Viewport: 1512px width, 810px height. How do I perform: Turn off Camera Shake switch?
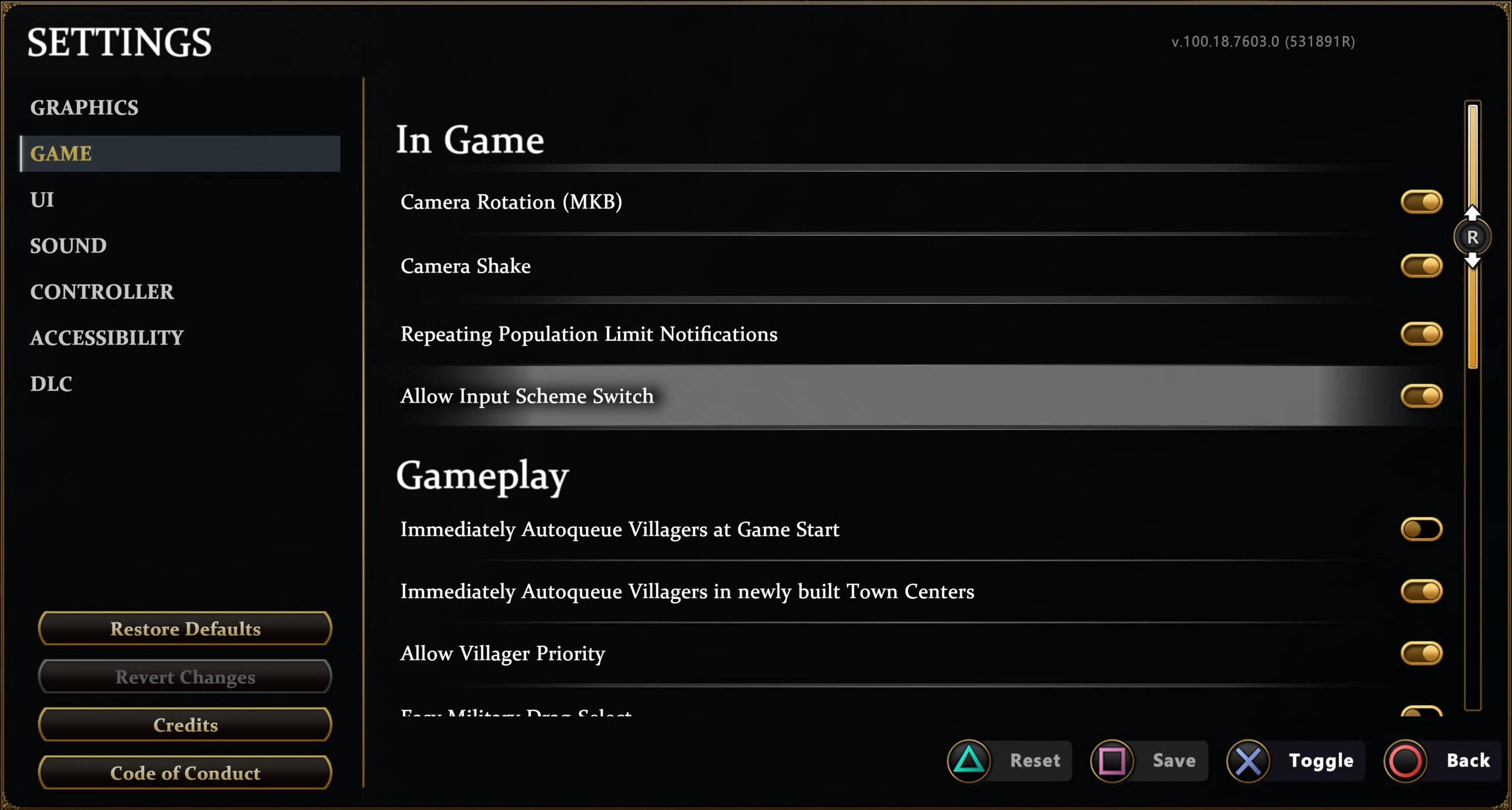(1421, 266)
